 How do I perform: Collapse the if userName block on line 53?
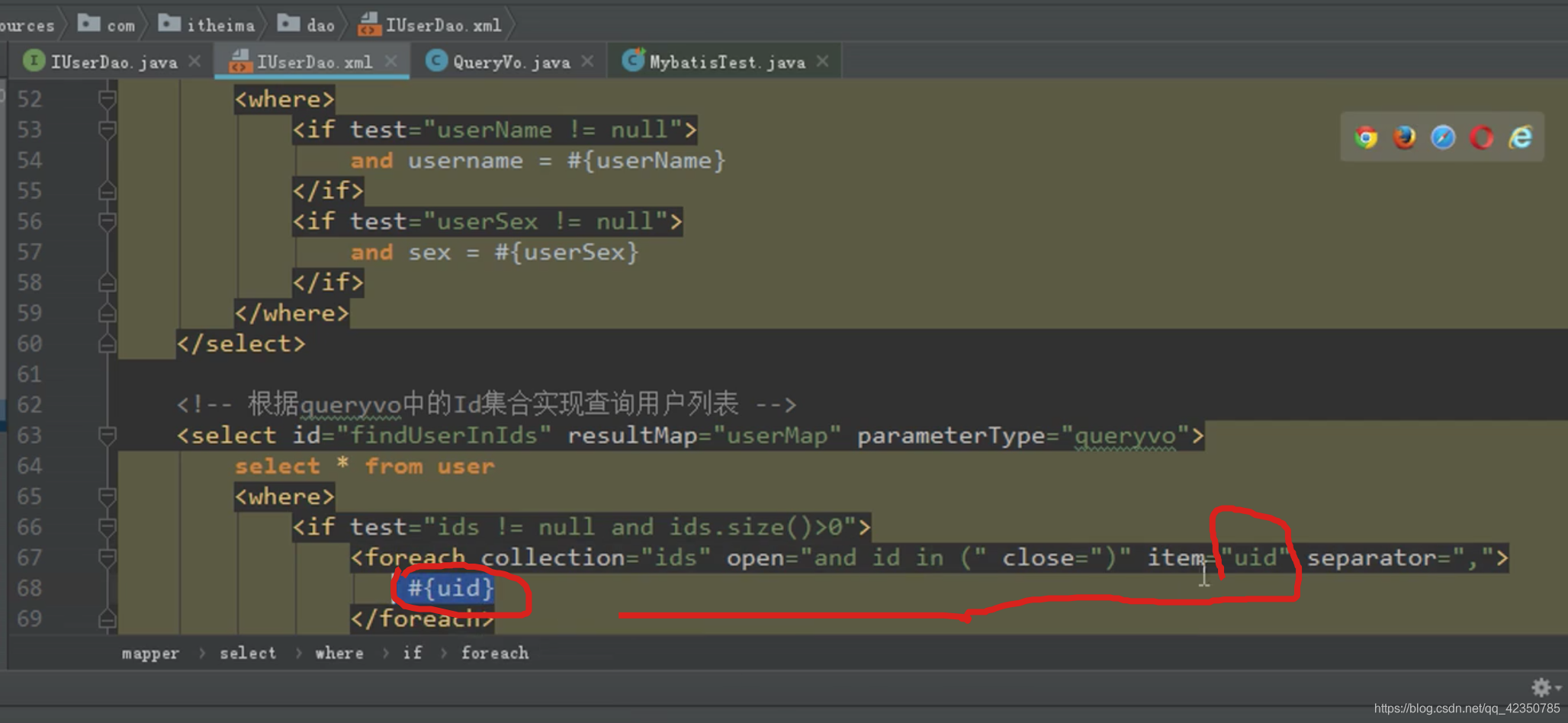point(107,130)
